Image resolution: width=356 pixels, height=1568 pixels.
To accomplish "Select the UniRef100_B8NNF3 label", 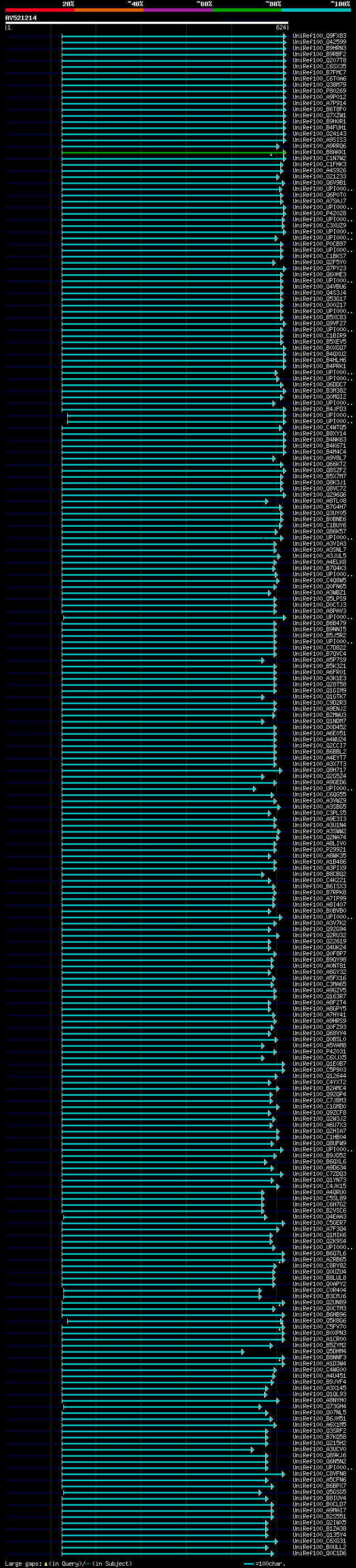I will (x=319, y=1357).
